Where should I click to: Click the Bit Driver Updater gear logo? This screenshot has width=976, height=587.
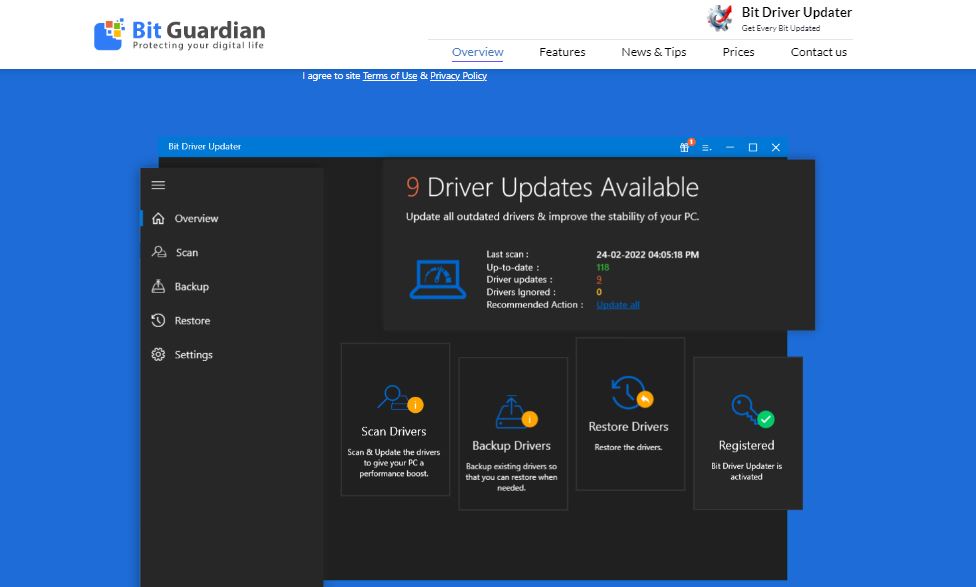click(x=720, y=17)
